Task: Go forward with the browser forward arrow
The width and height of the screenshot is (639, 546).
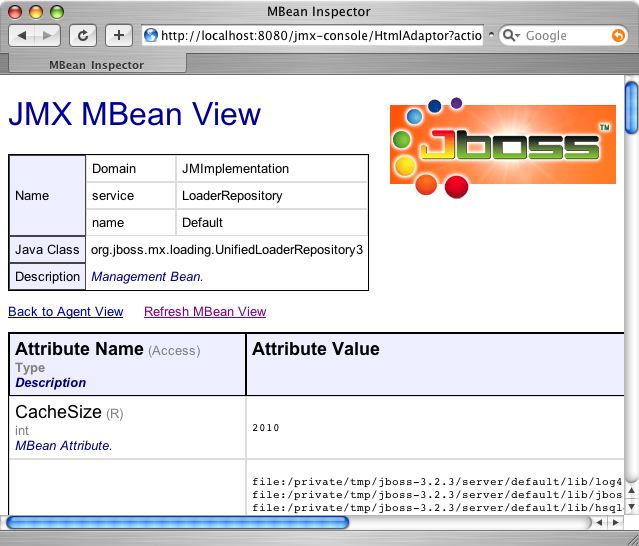Action: (x=47, y=36)
